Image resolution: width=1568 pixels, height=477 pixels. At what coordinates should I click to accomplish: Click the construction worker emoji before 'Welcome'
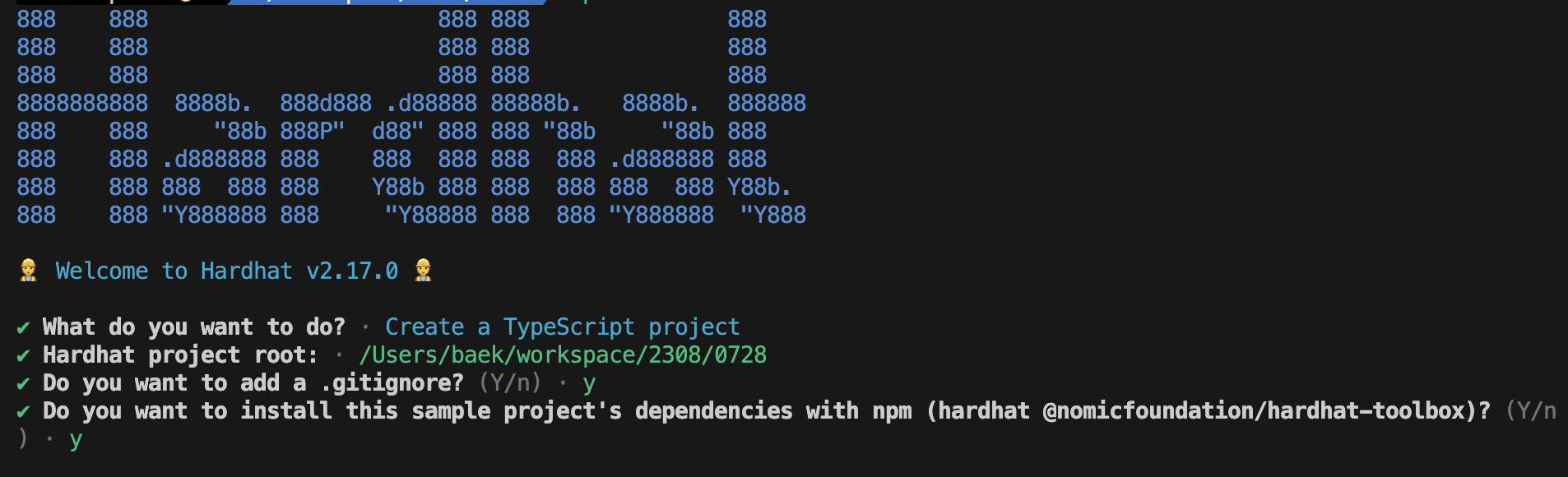28,271
